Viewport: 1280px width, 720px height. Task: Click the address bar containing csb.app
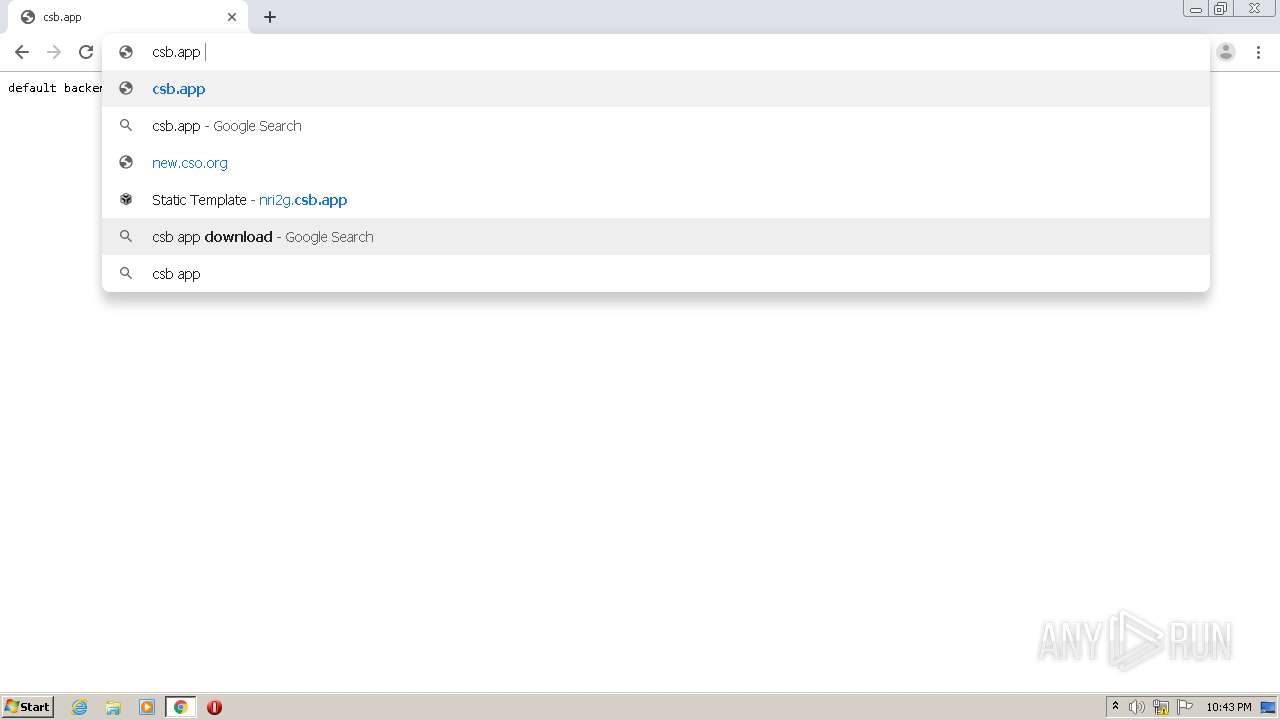point(655,52)
